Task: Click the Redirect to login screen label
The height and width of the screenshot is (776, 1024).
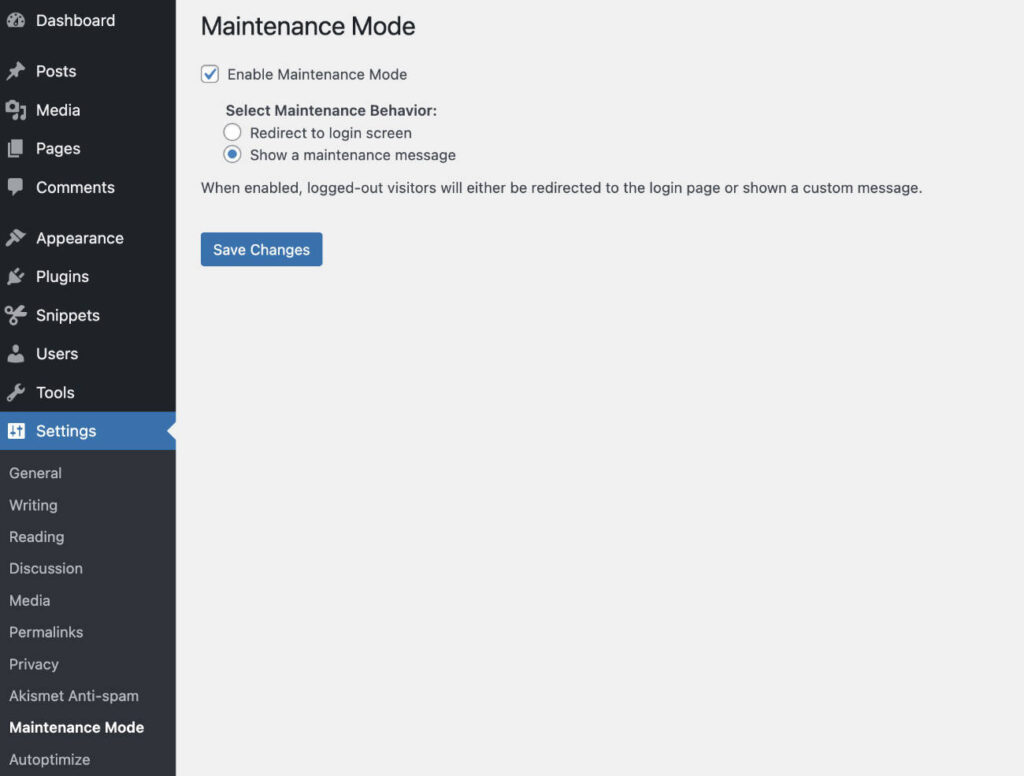Action: (x=330, y=133)
